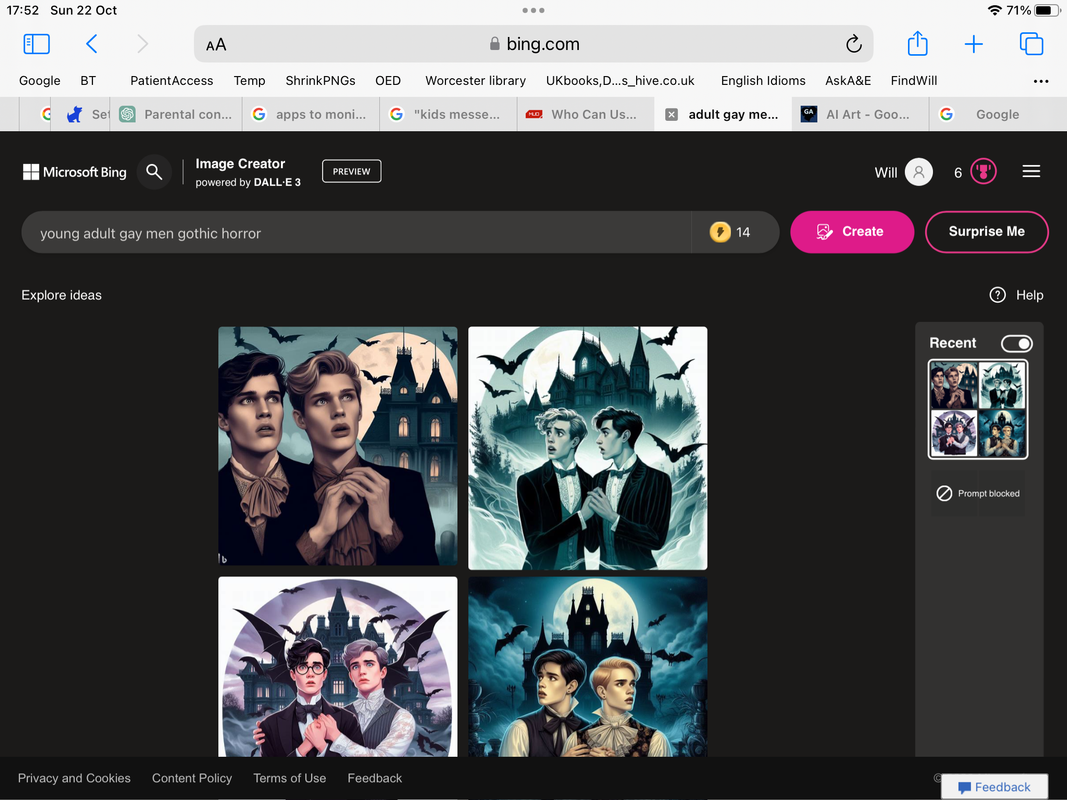The width and height of the screenshot is (1067, 800).
Task: Open Bing search magnifier icon
Action: tap(154, 172)
